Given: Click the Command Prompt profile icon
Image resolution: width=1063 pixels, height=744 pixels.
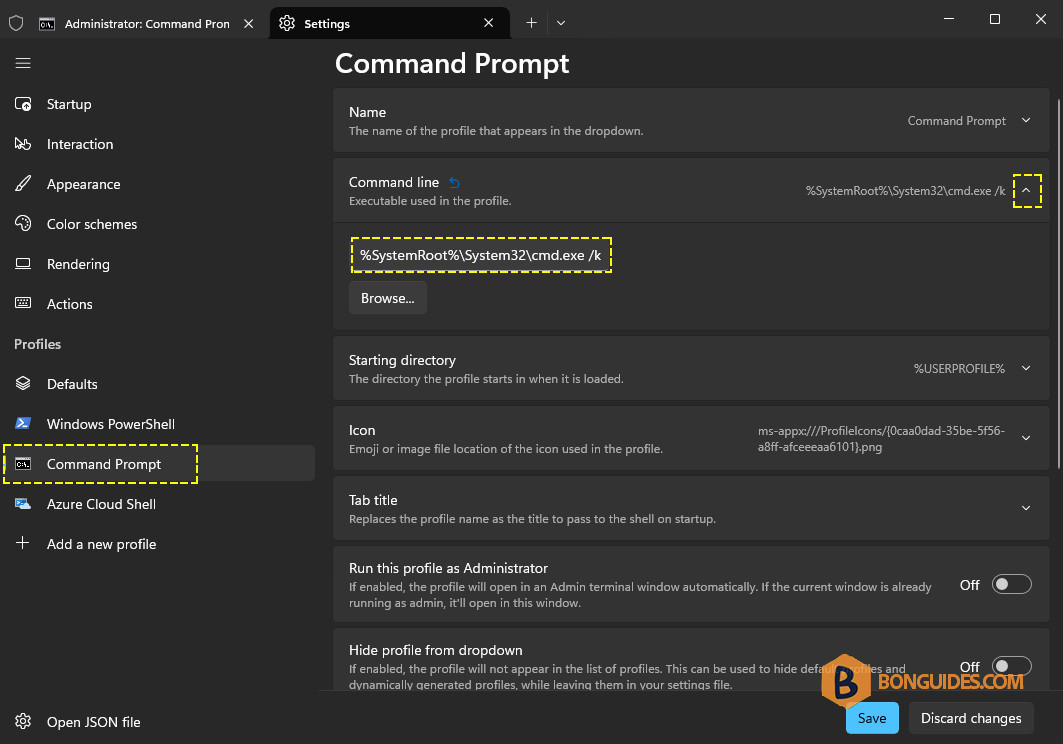Looking at the screenshot, I should pos(23,464).
